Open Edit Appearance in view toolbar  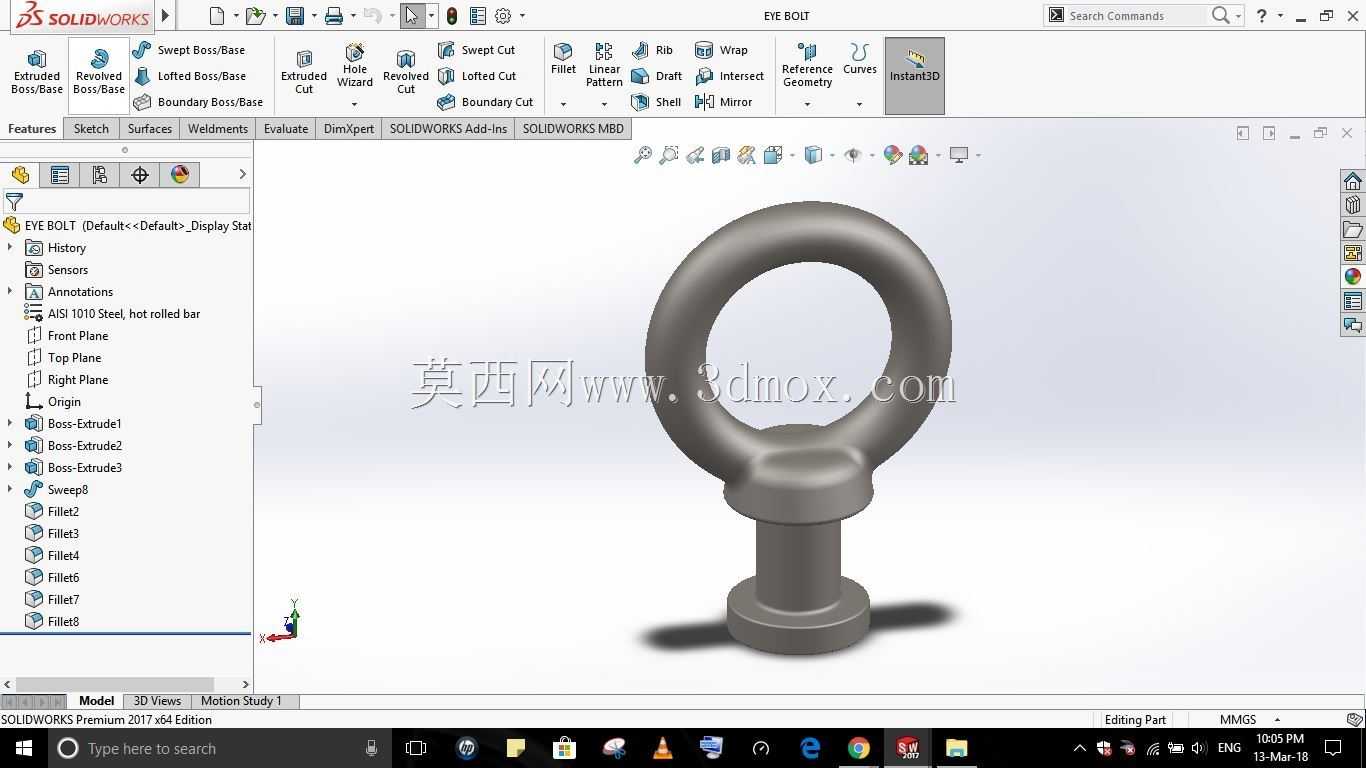(893, 155)
